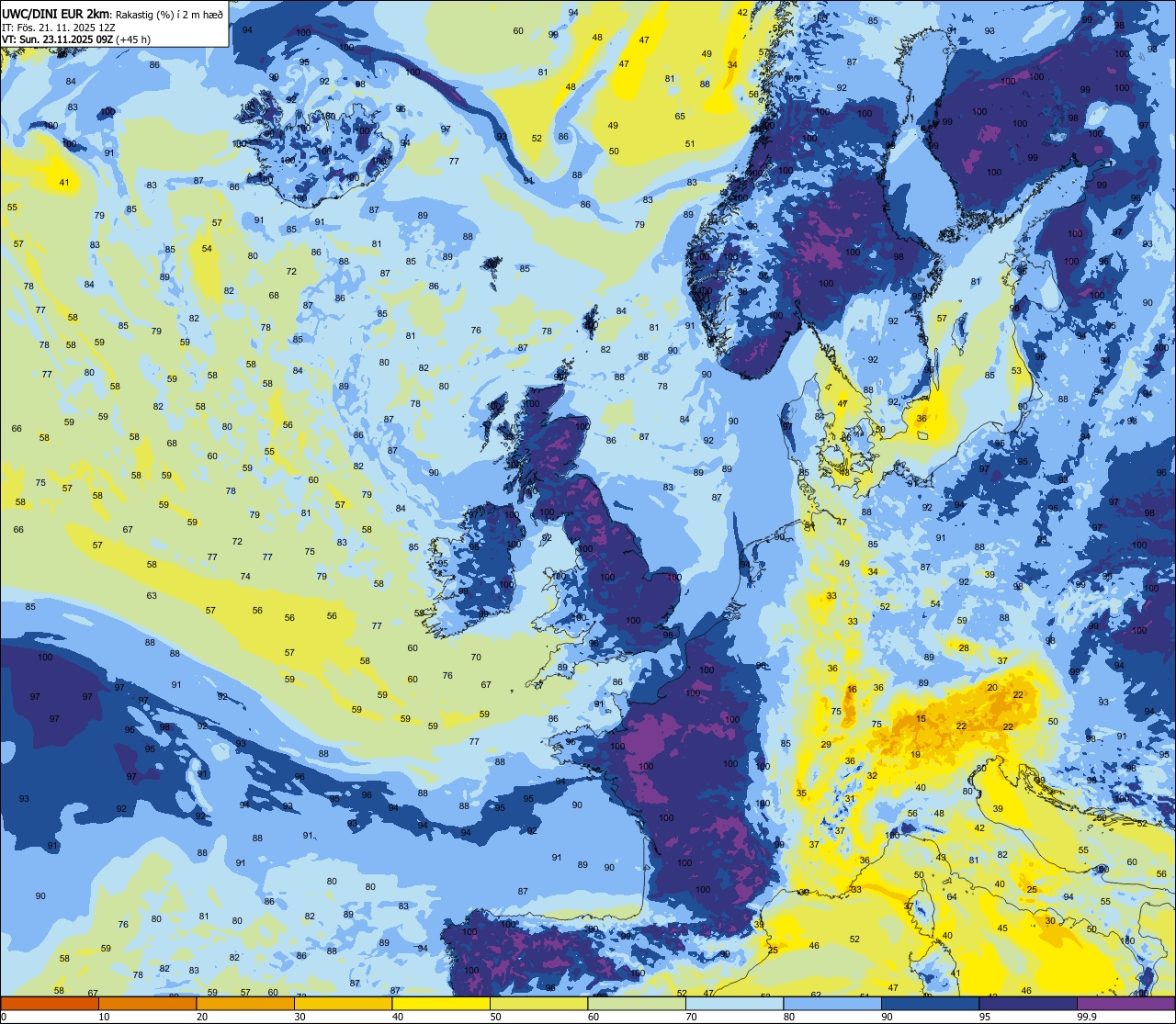The width and height of the screenshot is (1176, 1024).
Task: Select the 40–50% bright yellow legend swatch
Action: 441,1003
